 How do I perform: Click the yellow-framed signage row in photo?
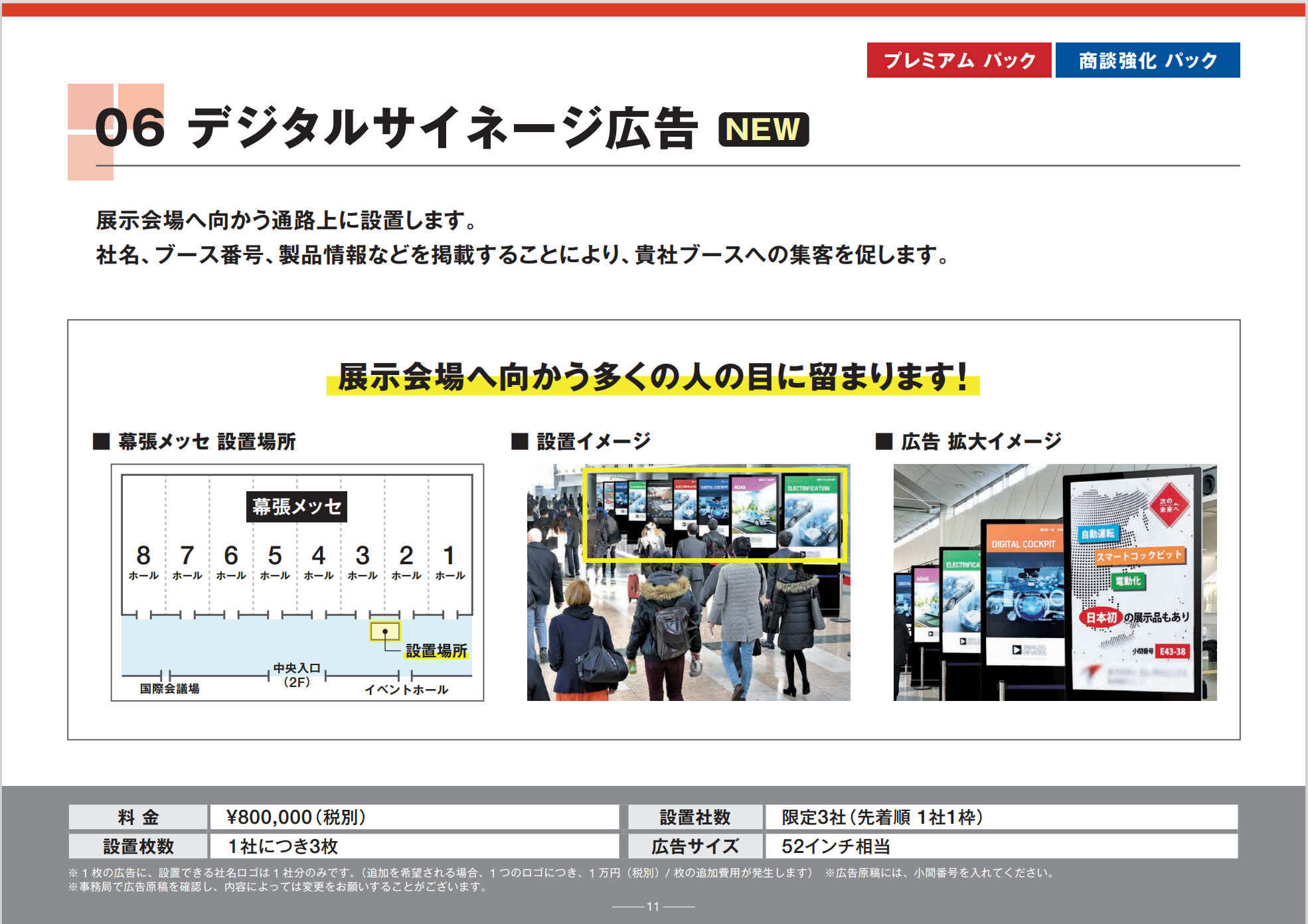(x=714, y=515)
